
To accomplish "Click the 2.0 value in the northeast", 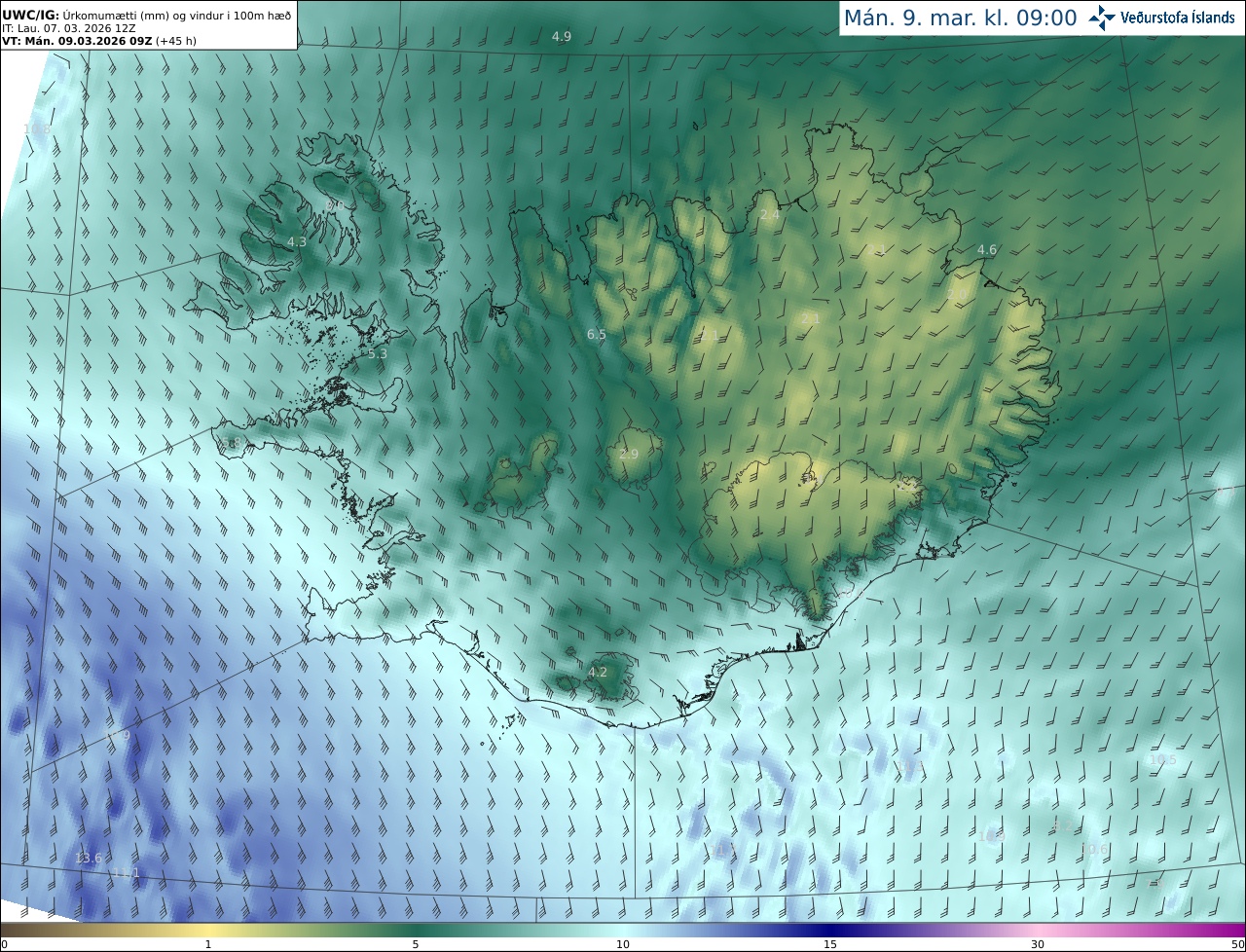I will click(x=957, y=295).
